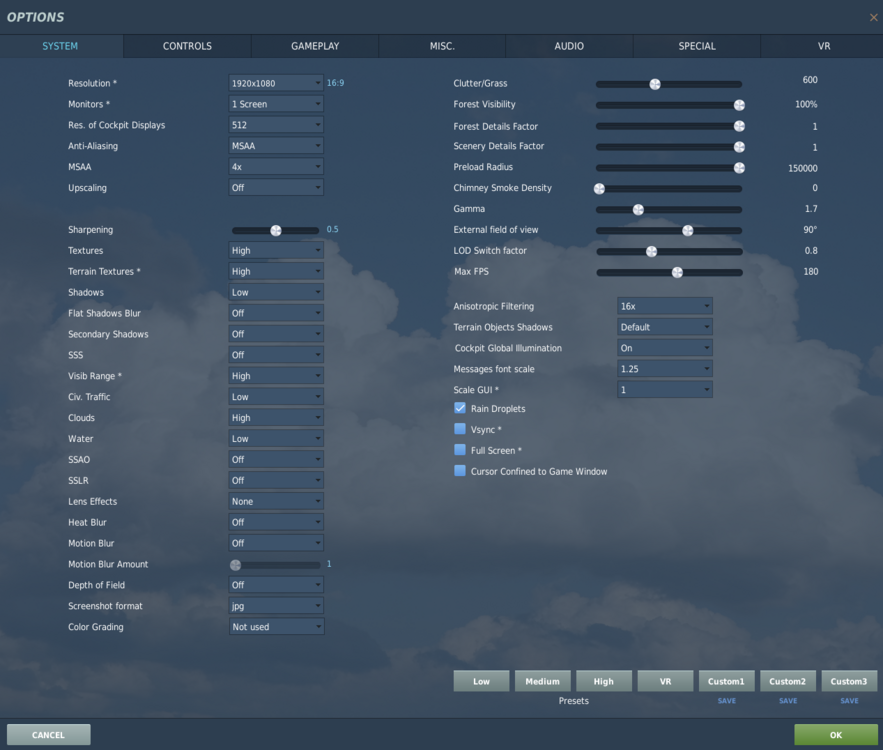
Task: Enable the Vsync checkbox
Action: click(x=460, y=429)
